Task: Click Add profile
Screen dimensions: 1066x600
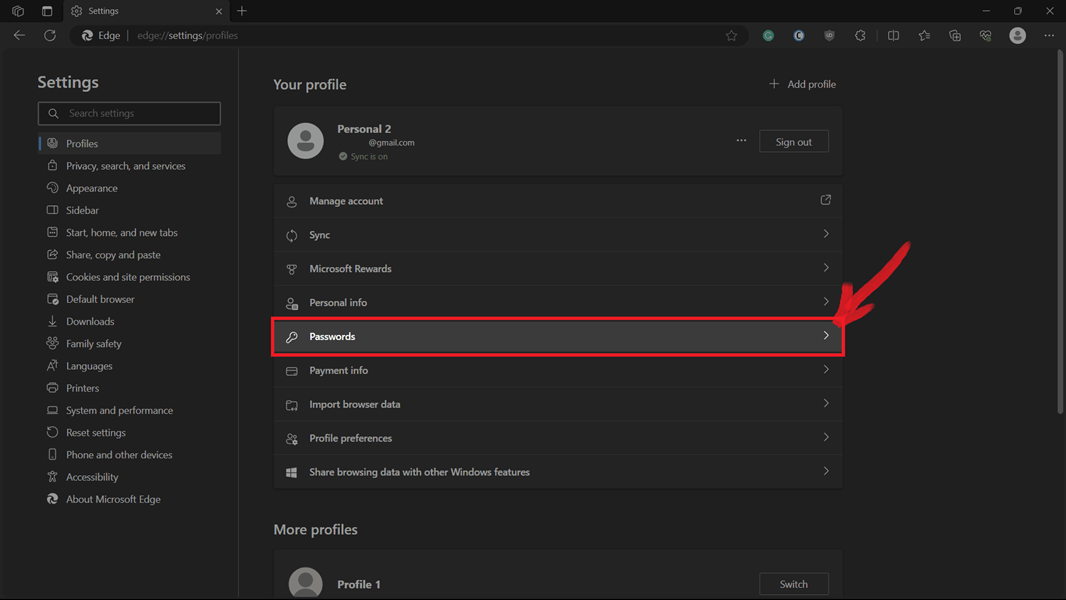Action: point(802,84)
